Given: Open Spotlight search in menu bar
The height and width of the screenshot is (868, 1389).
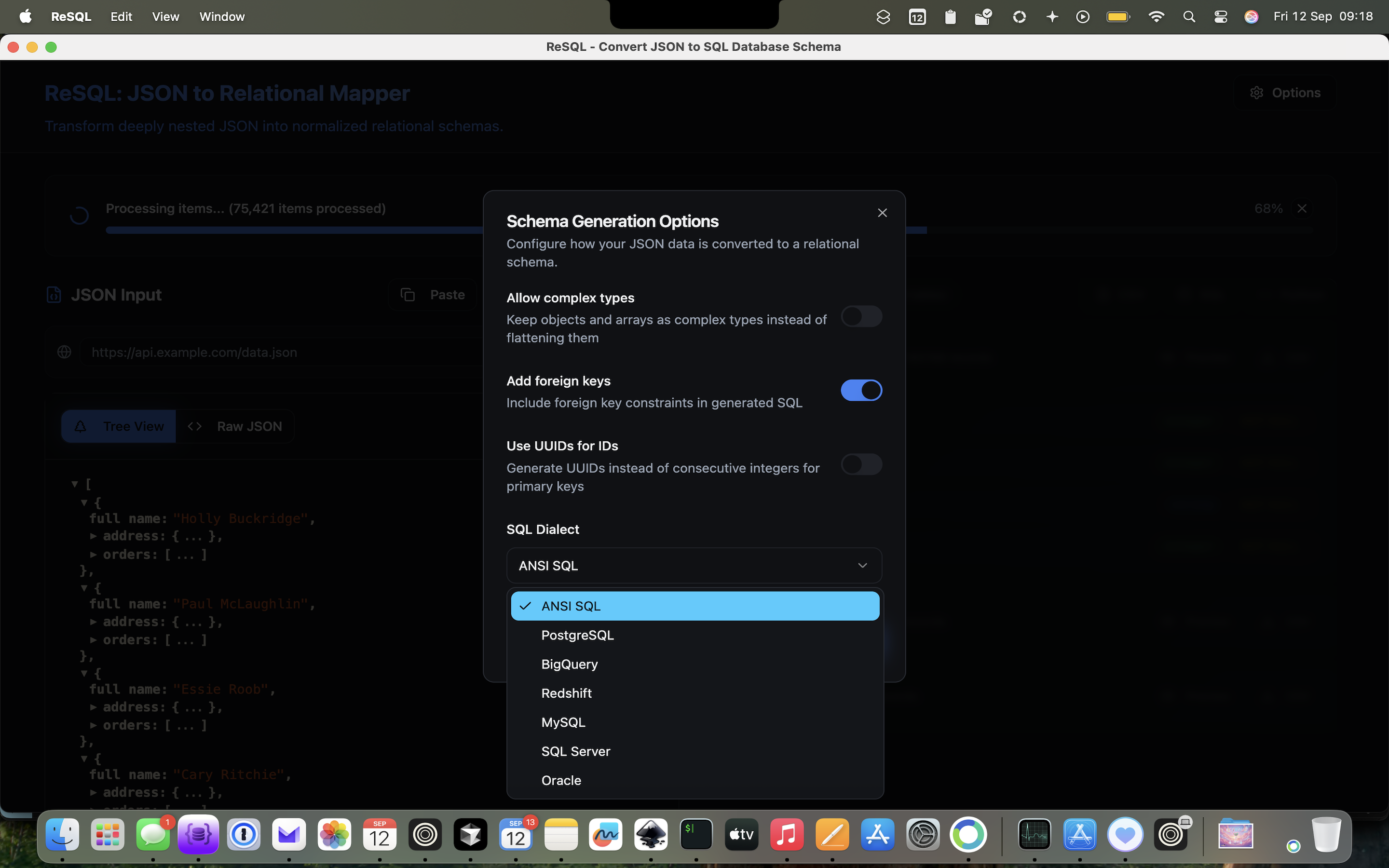Looking at the screenshot, I should (x=1189, y=17).
